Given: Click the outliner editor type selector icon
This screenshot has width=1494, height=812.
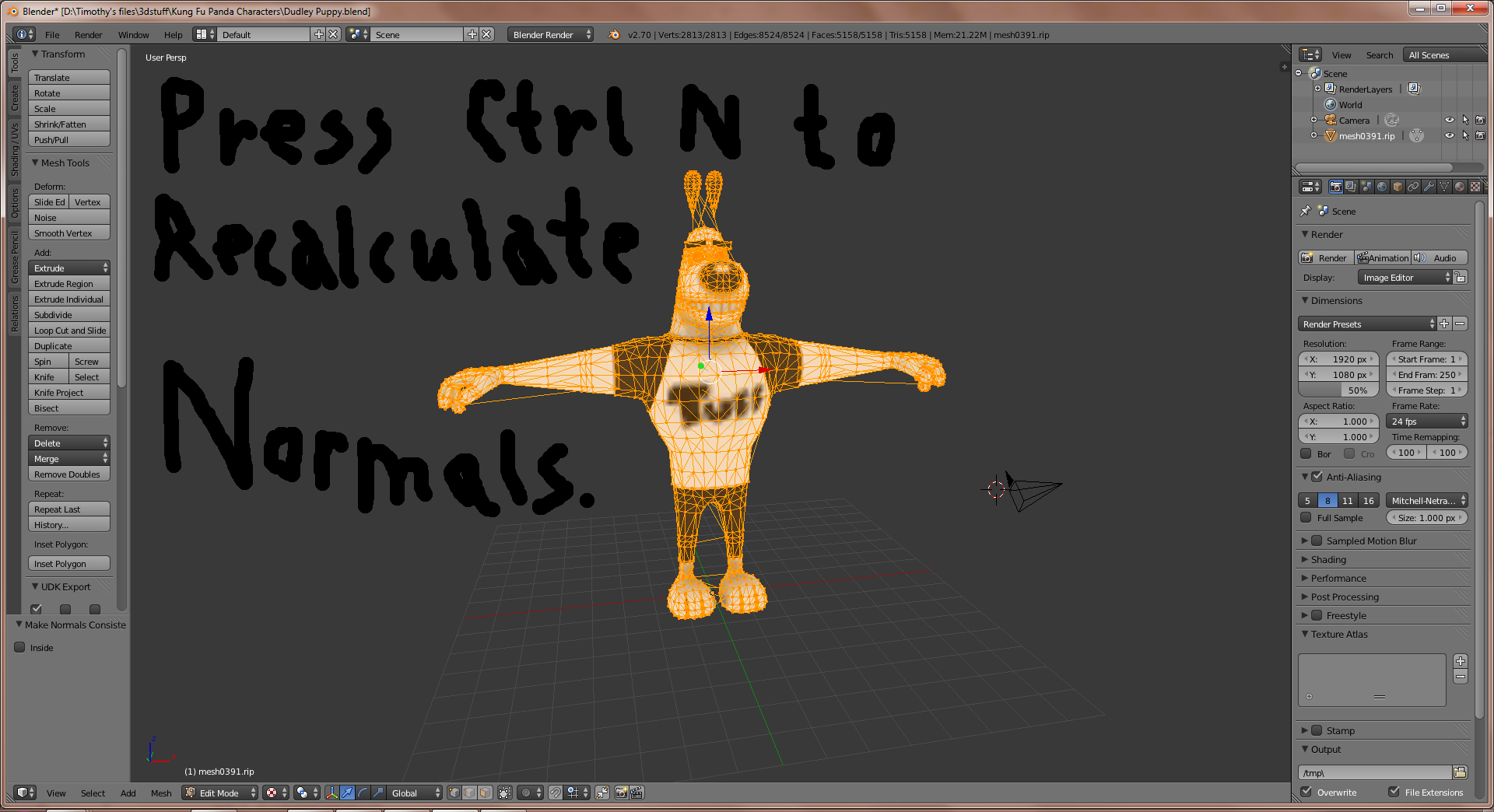Looking at the screenshot, I should click(x=1310, y=54).
